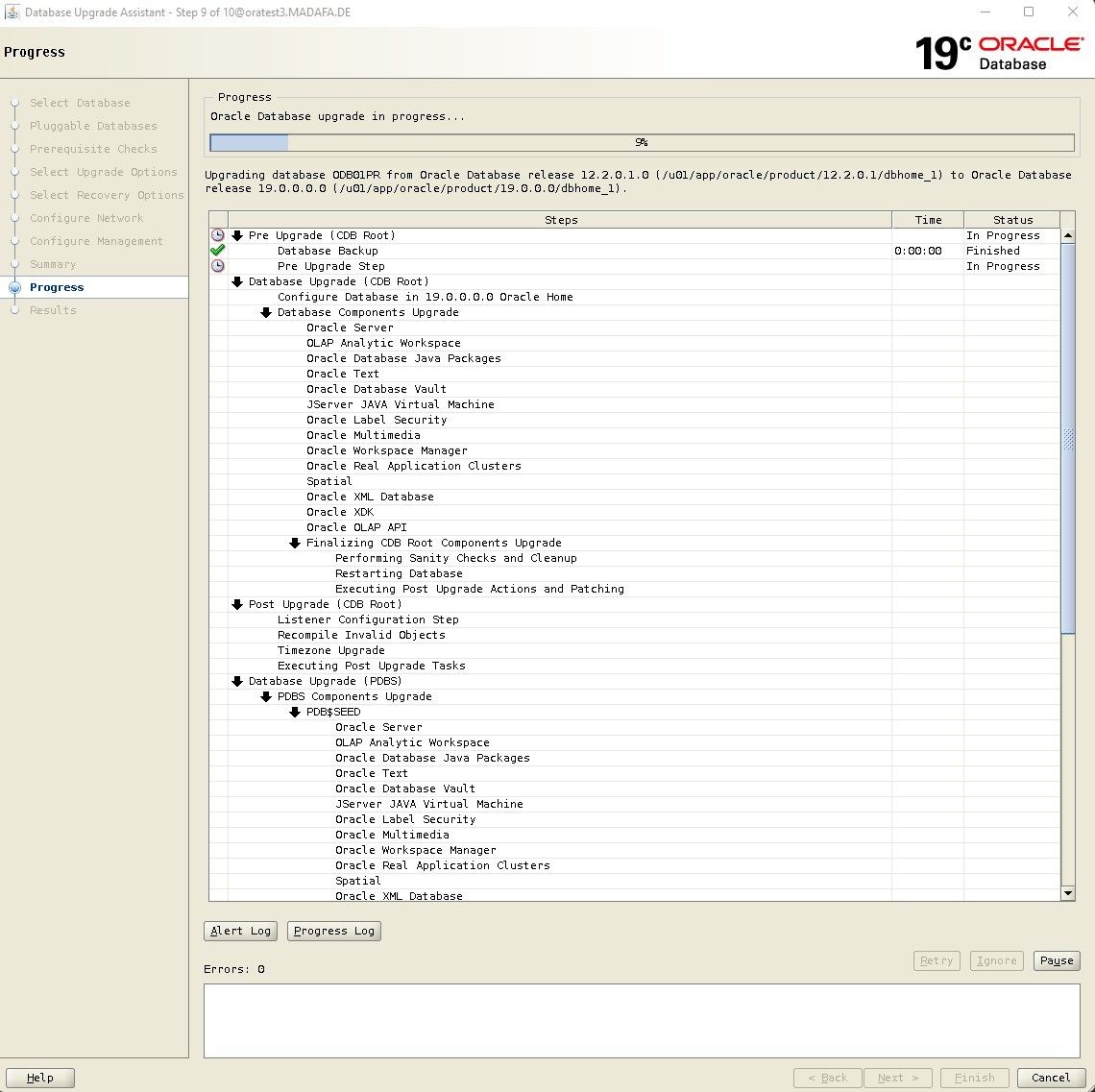Select the Oracle Real Application Clusters row under CDB Root
Image resolution: width=1095 pixels, height=1092 pixels.
pos(634,466)
